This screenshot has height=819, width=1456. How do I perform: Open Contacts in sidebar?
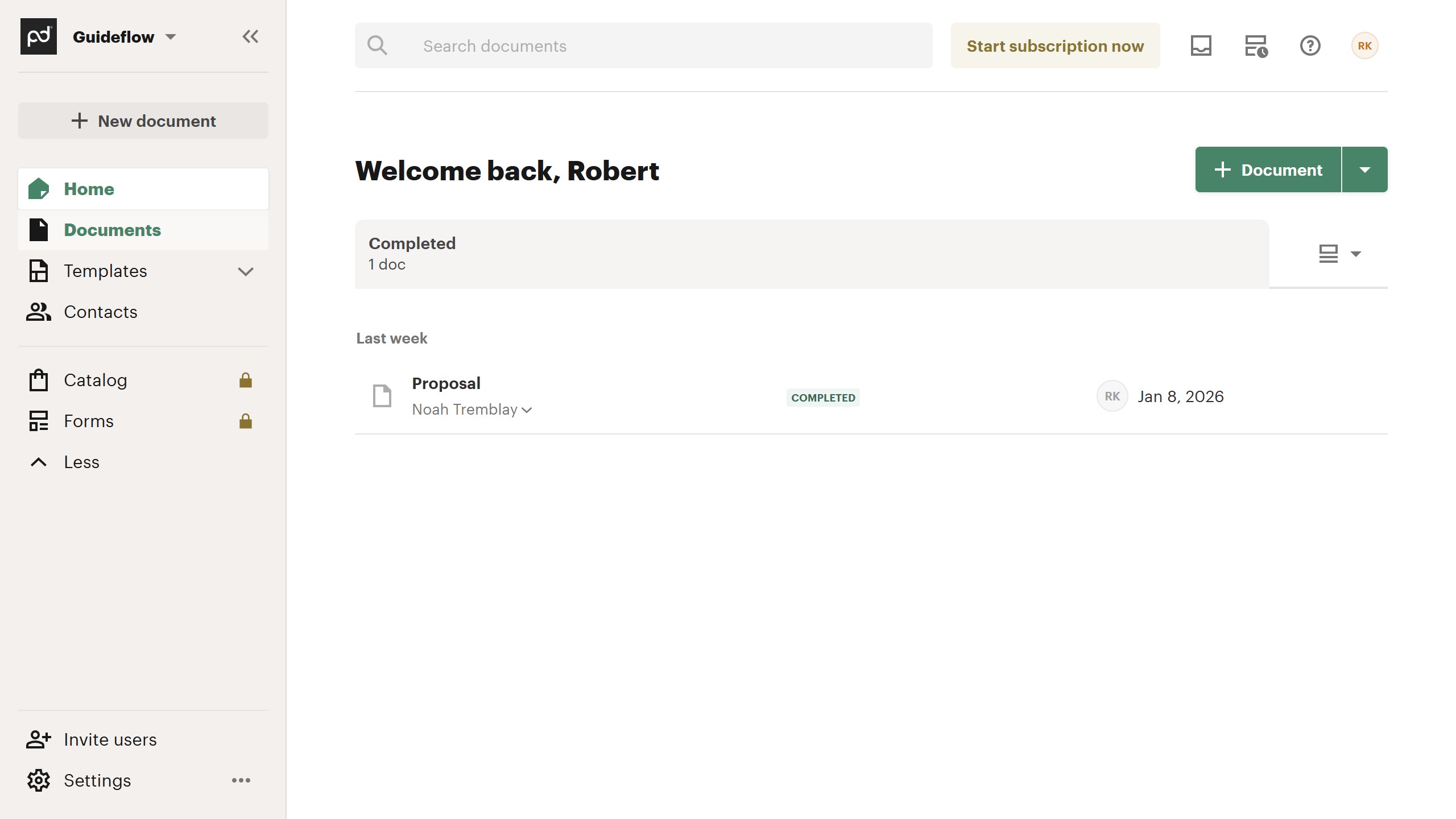pos(100,312)
